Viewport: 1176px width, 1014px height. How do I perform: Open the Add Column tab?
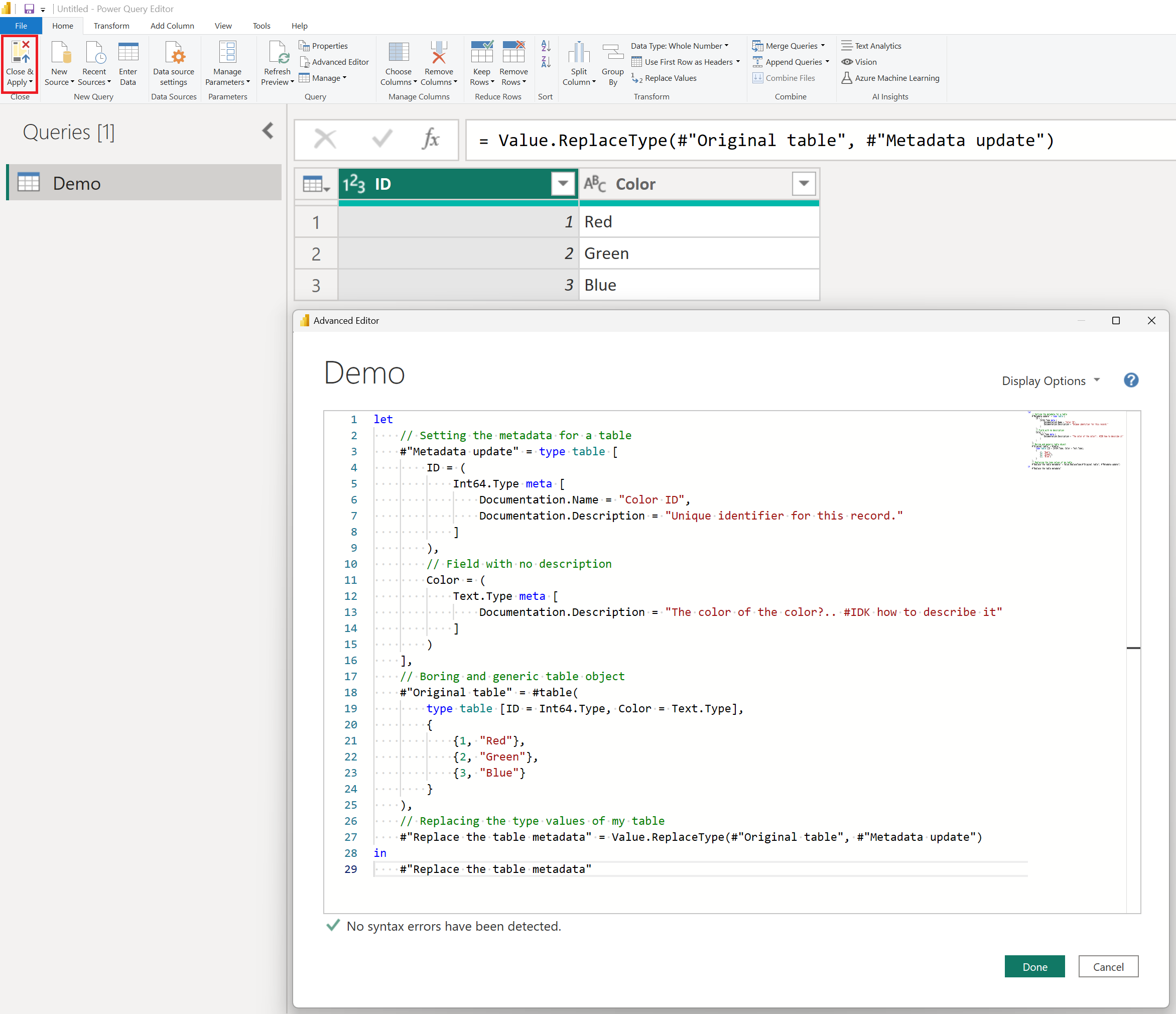pyautogui.click(x=172, y=26)
